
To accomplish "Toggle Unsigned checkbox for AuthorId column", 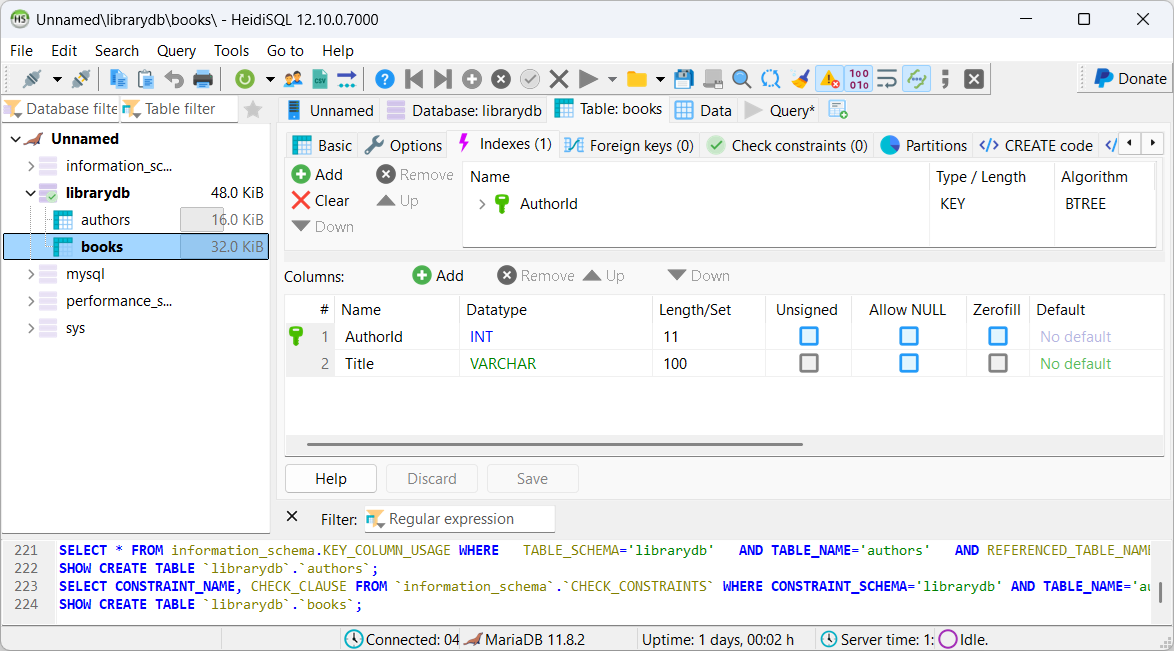I will 808,337.
